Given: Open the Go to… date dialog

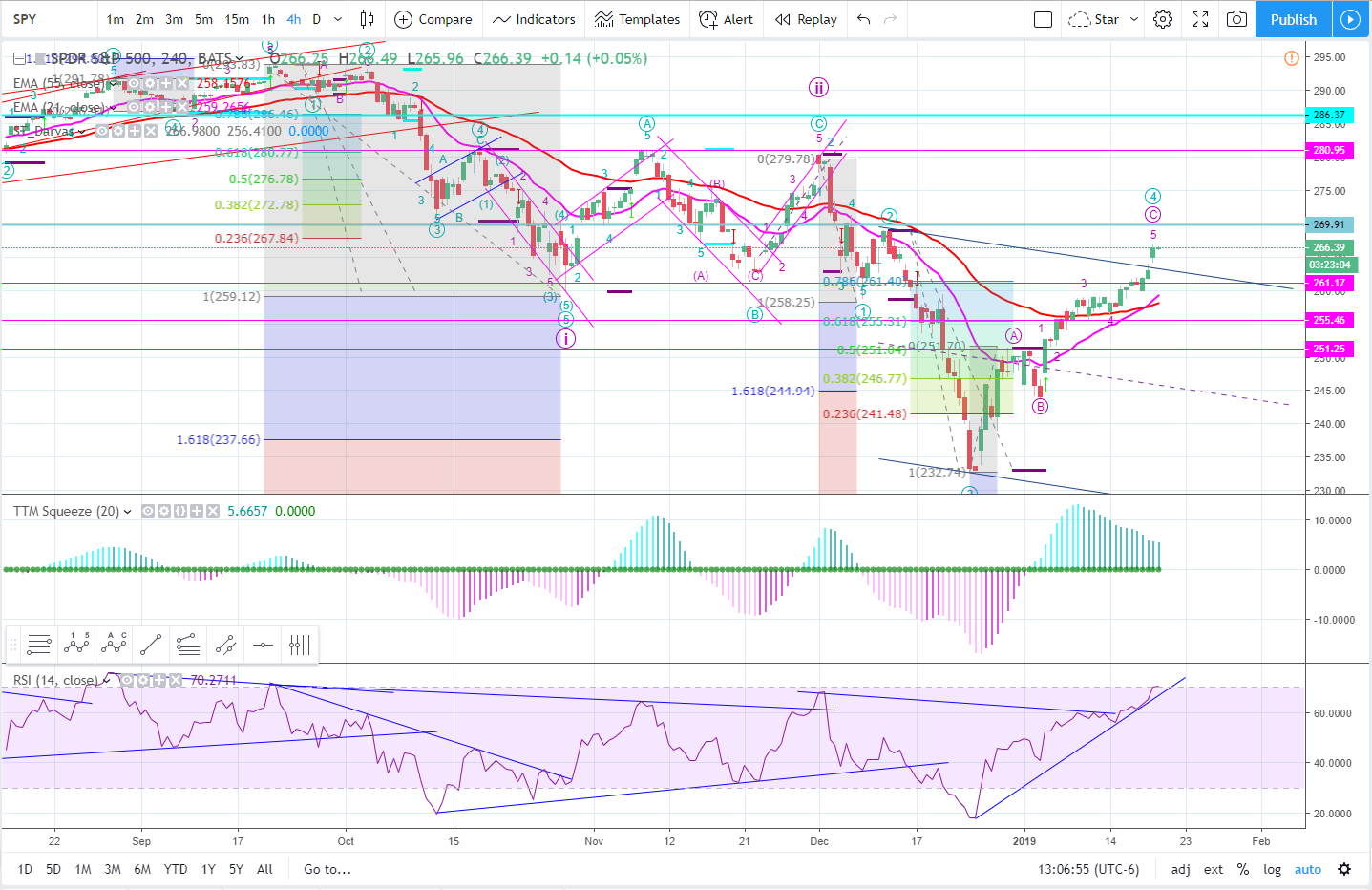Looking at the screenshot, I should click(x=327, y=869).
